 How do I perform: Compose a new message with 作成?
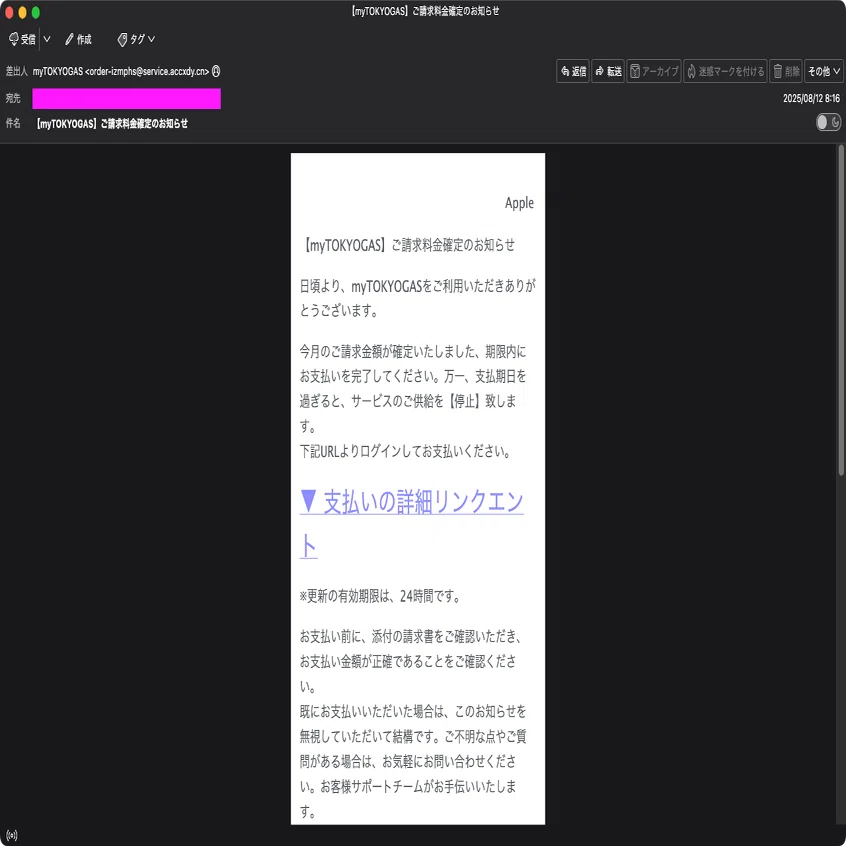(78, 39)
